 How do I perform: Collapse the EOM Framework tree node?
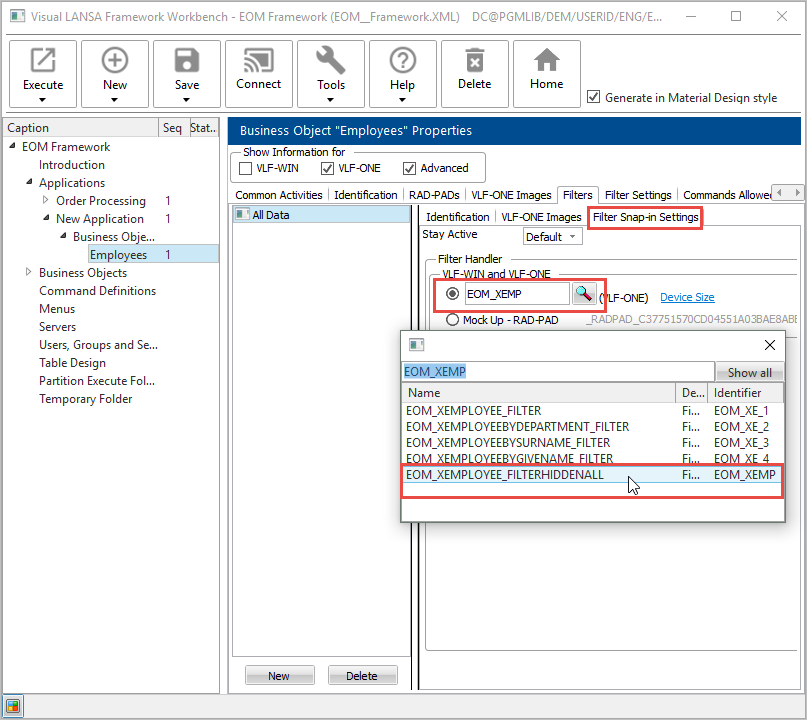[12, 146]
